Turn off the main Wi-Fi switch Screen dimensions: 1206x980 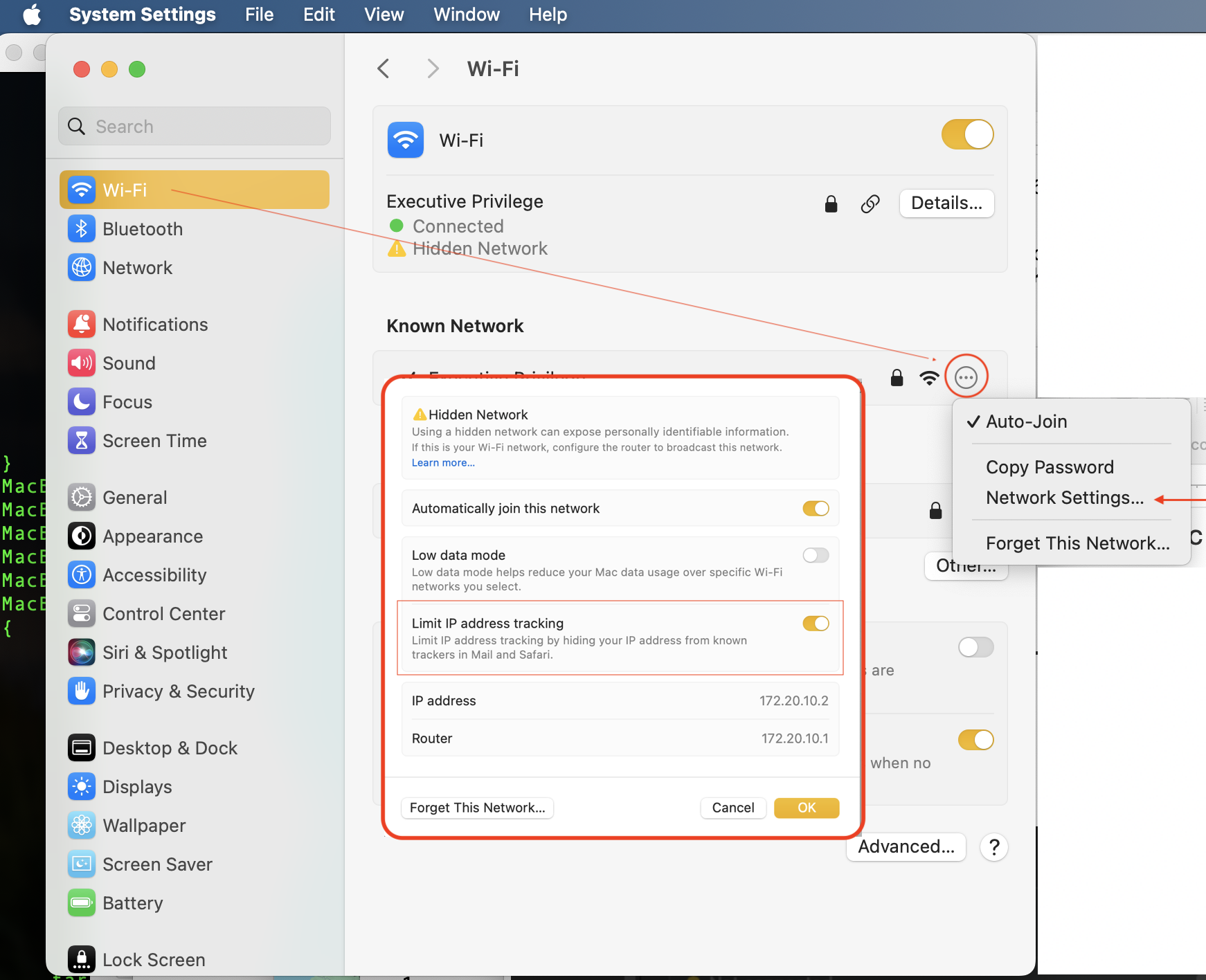pyautogui.click(x=967, y=134)
